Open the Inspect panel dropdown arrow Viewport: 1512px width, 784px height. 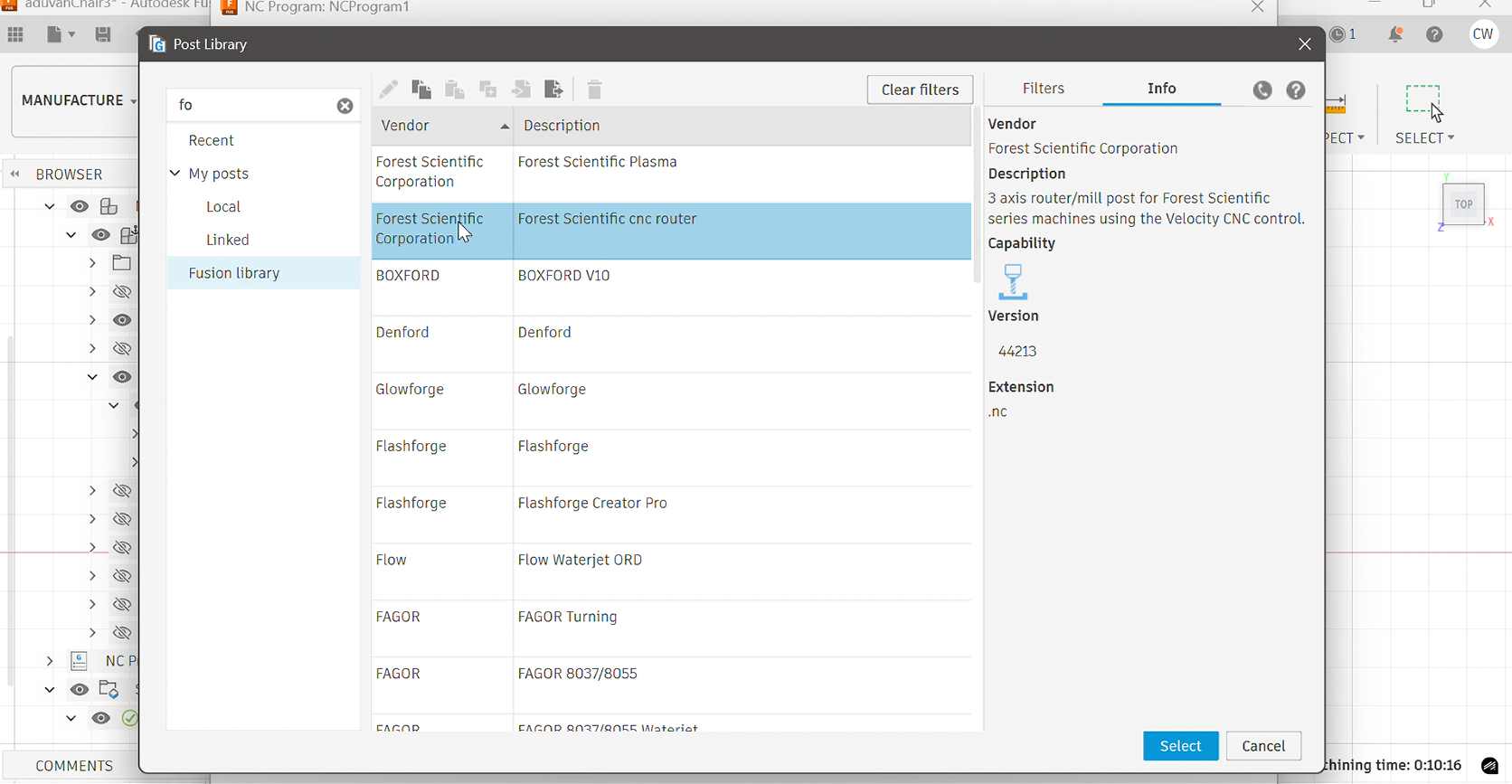[1361, 137]
